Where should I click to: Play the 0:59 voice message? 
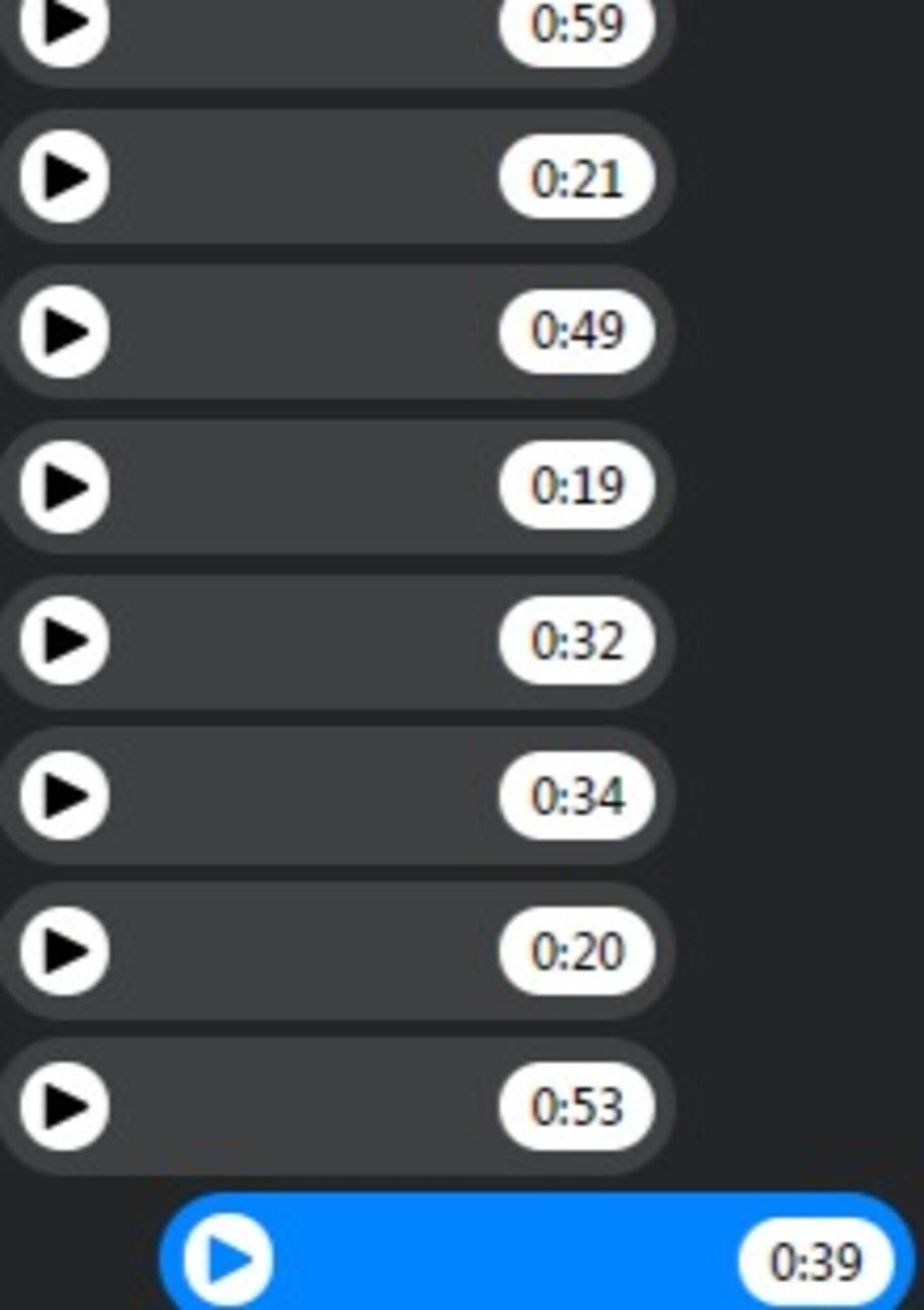64,23
